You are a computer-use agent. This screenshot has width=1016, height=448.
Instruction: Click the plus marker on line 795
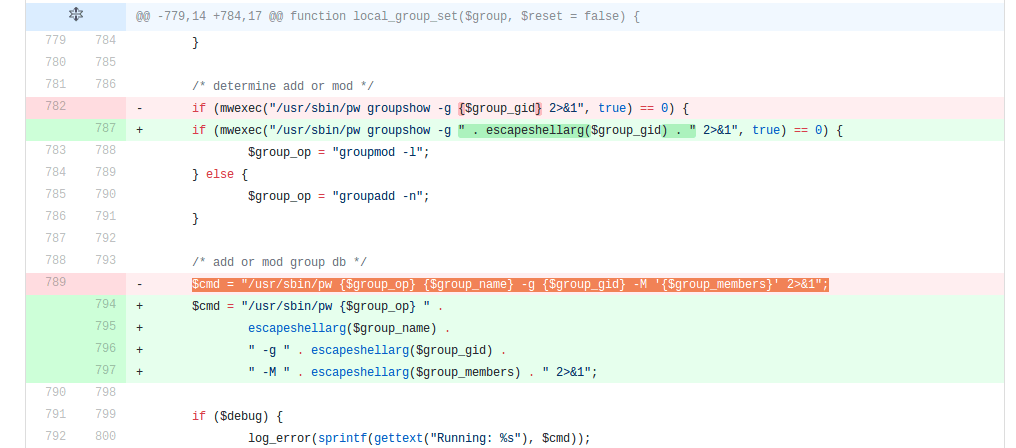coord(139,327)
